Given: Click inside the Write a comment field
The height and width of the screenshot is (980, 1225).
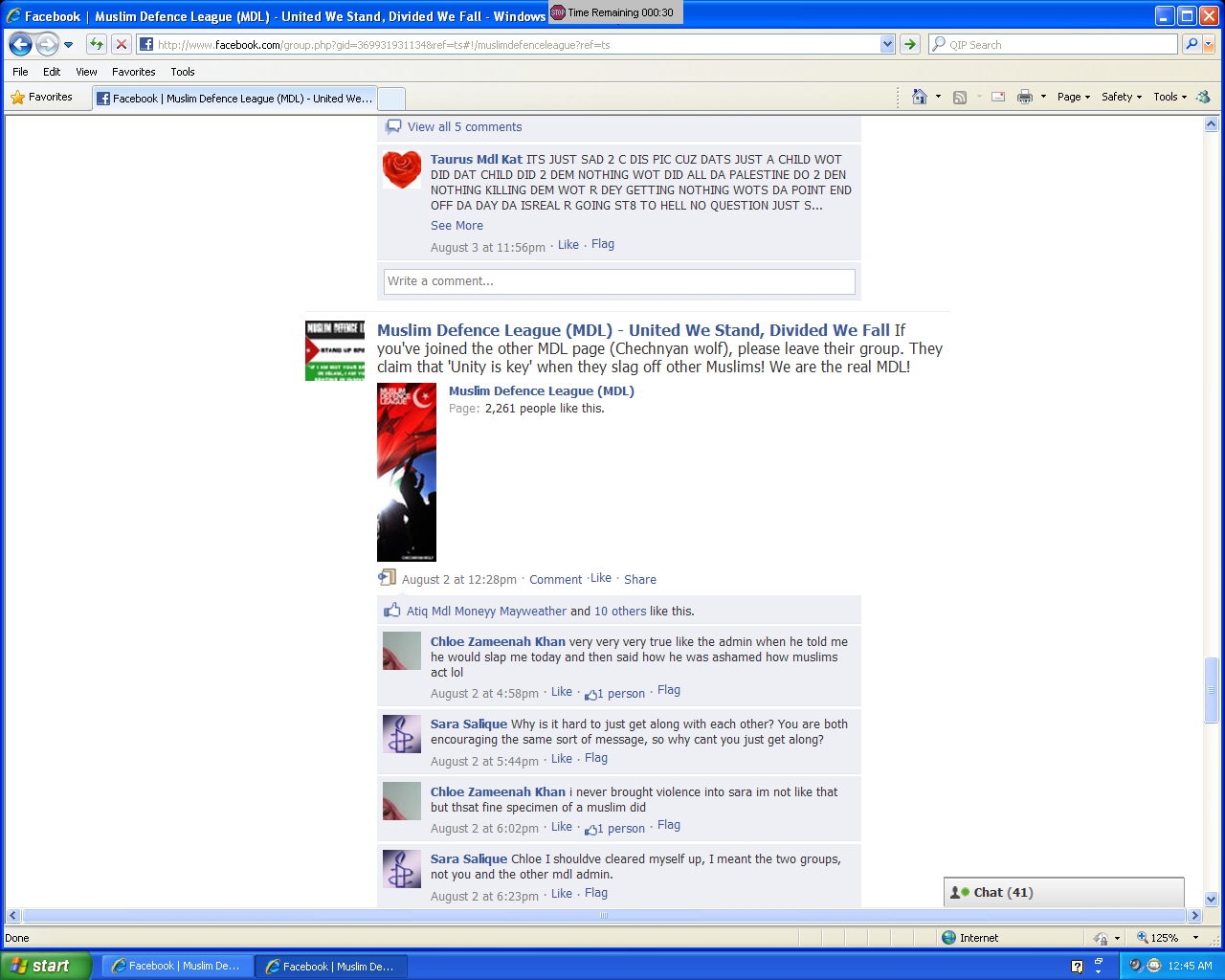Looking at the screenshot, I should coord(619,281).
